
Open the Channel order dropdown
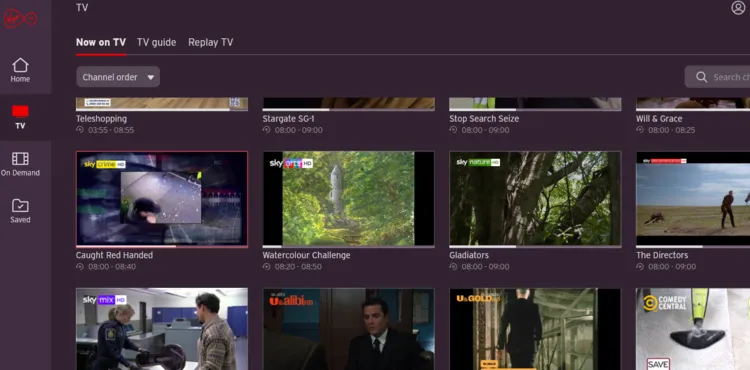(x=118, y=77)
